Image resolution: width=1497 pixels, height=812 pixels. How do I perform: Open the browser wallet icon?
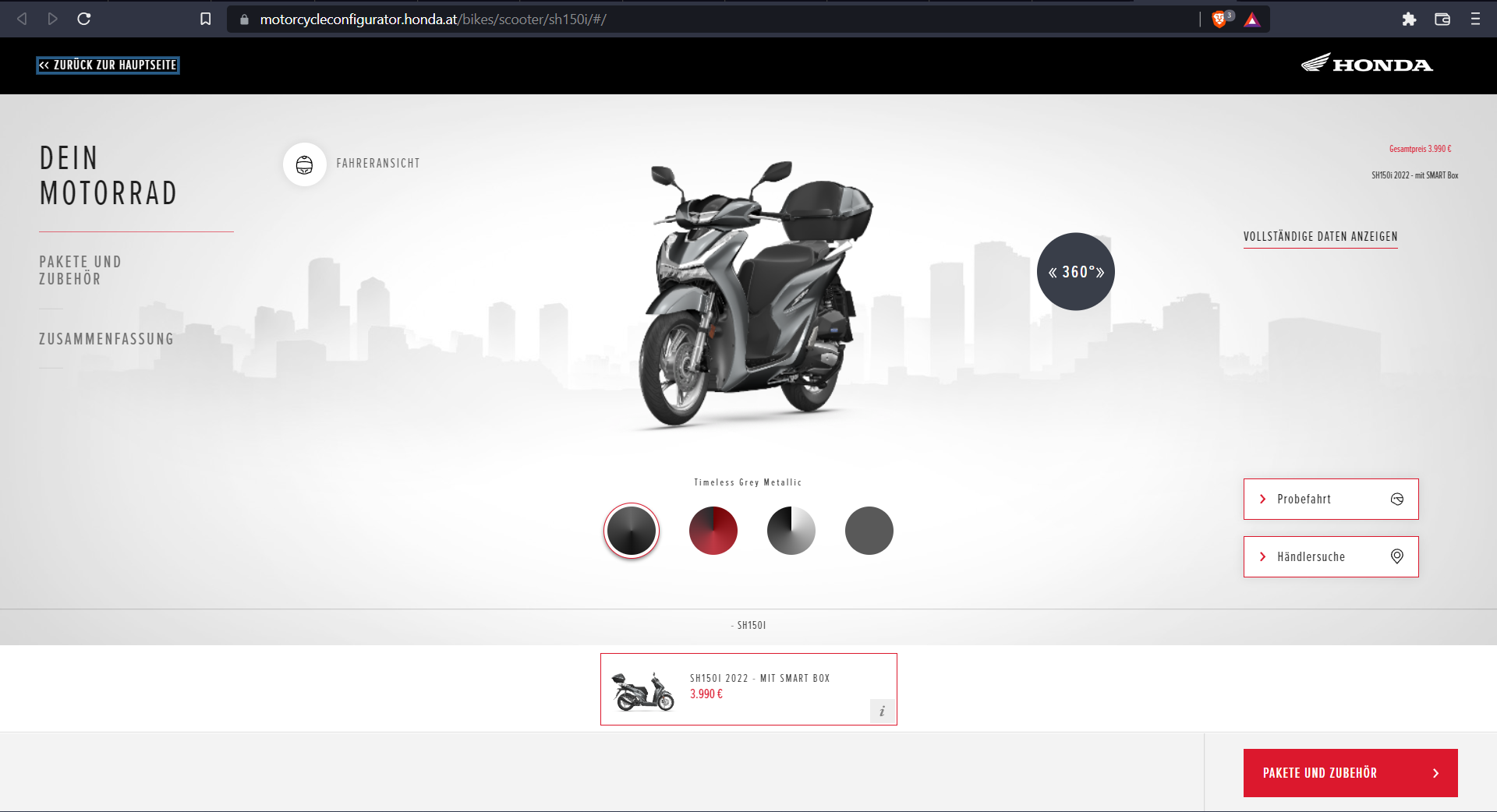point(1442,19)
